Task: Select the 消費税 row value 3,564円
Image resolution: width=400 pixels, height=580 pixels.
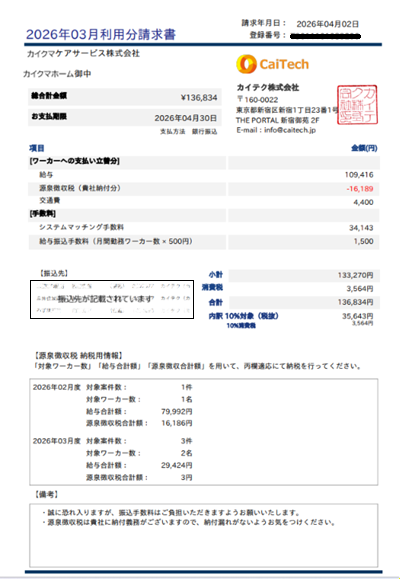Action: (360, 289)
